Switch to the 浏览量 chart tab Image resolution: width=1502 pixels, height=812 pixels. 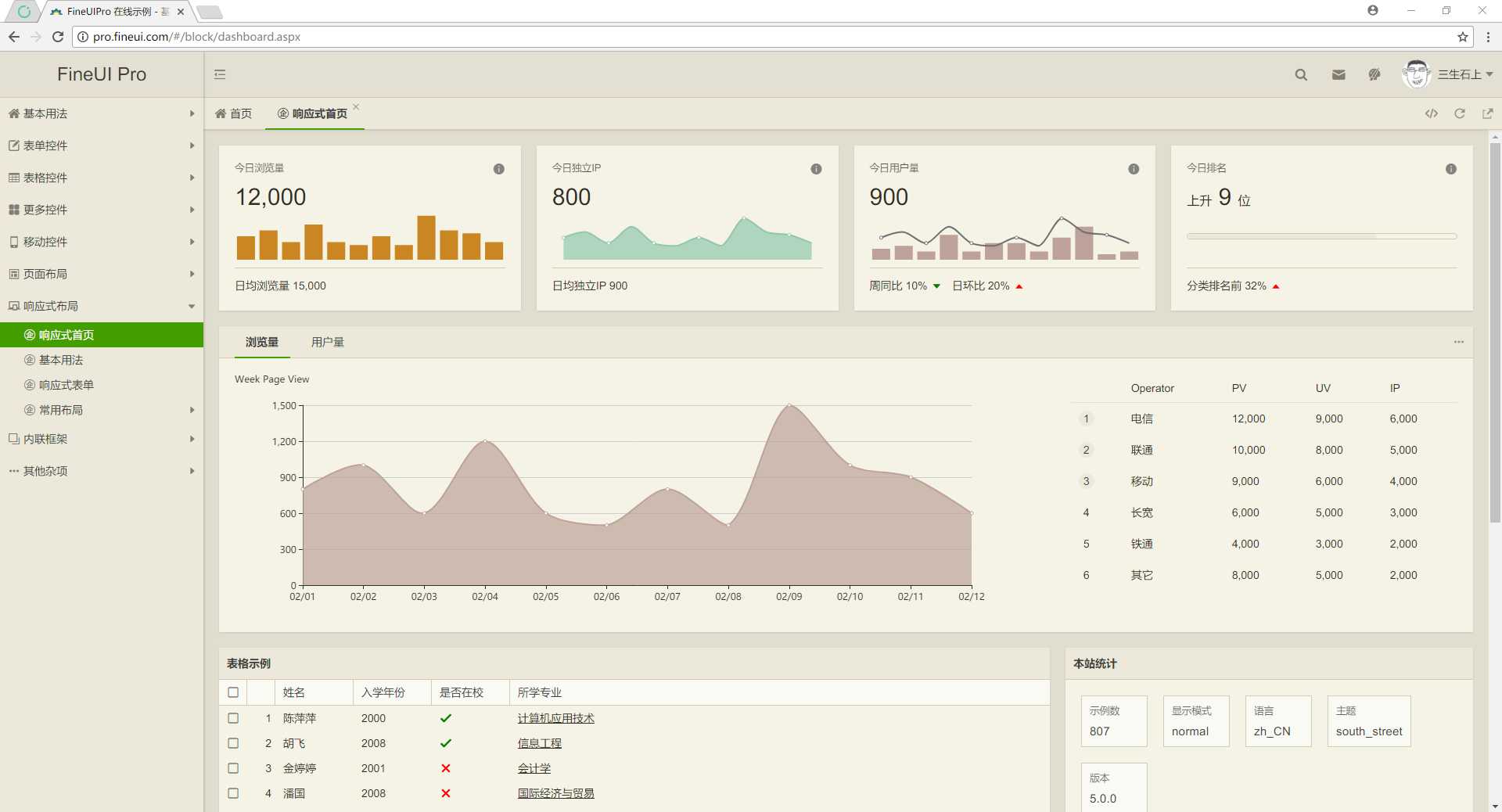(262, 342)
